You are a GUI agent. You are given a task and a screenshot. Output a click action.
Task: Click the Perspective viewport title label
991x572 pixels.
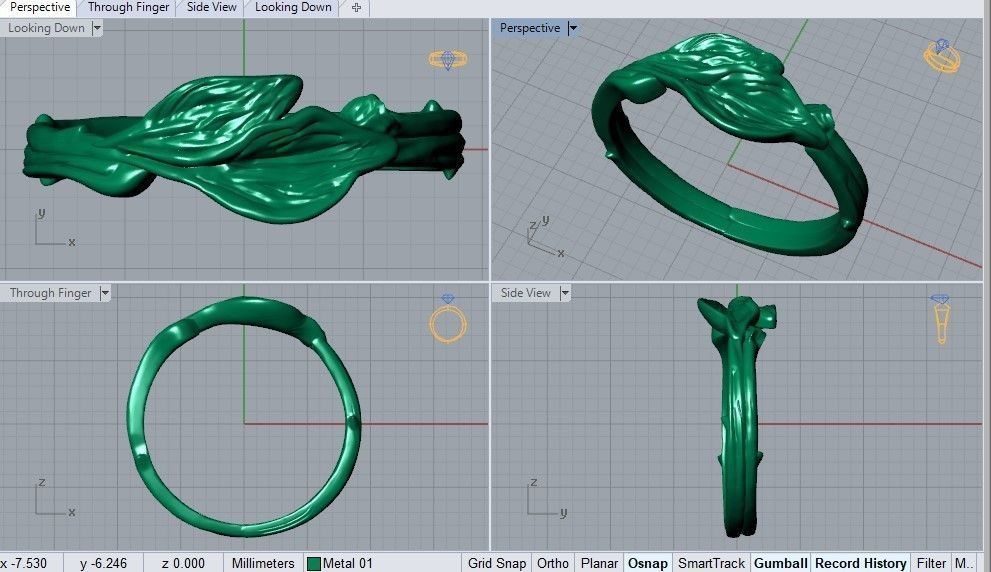click(530, 28)
